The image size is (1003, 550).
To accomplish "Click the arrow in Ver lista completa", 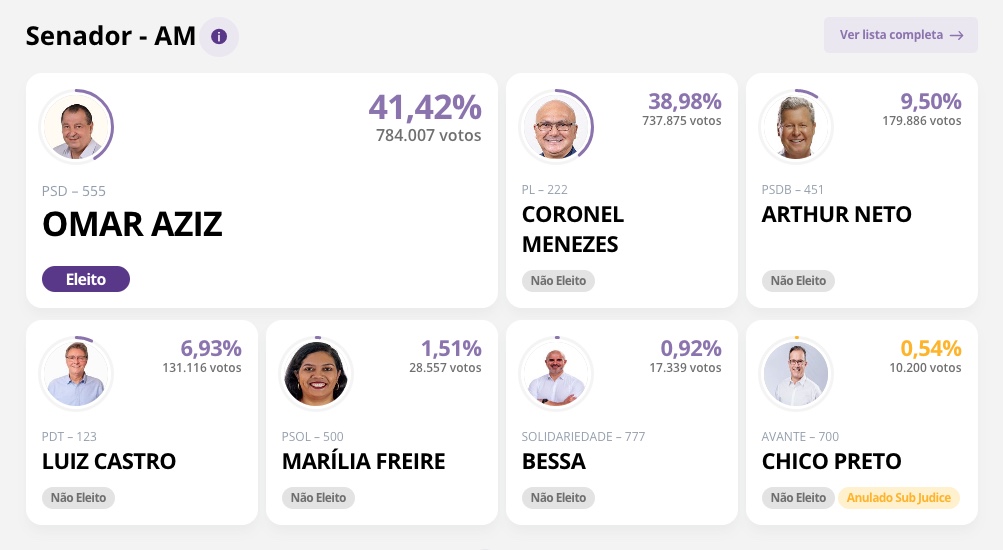I will (957, 35).
